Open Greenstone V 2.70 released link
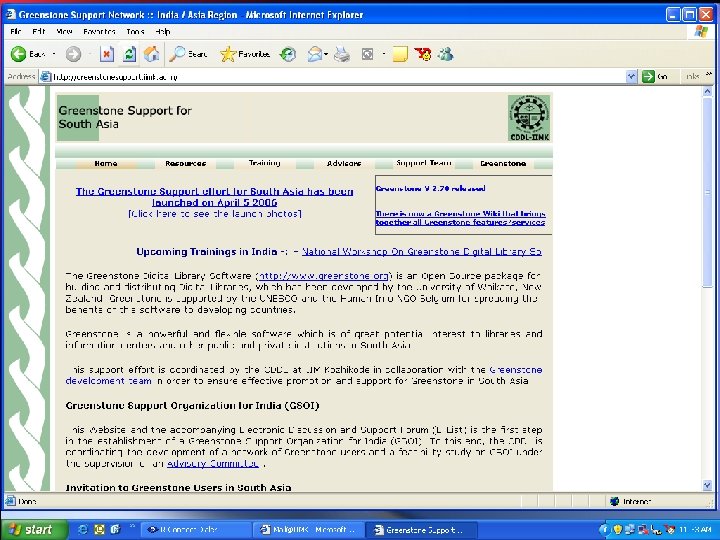 pos(430,188)
